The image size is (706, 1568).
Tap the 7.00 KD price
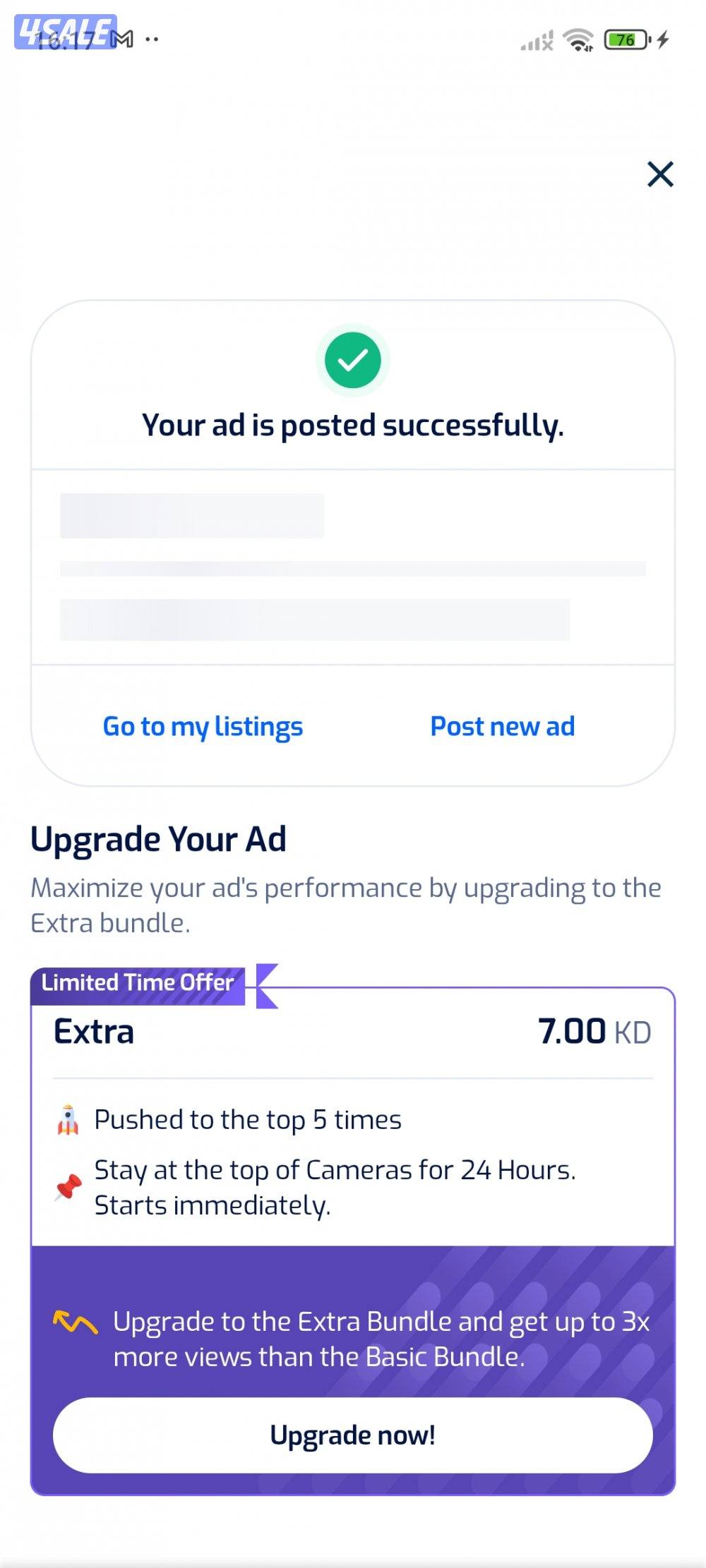click(x=594, y=1032)
